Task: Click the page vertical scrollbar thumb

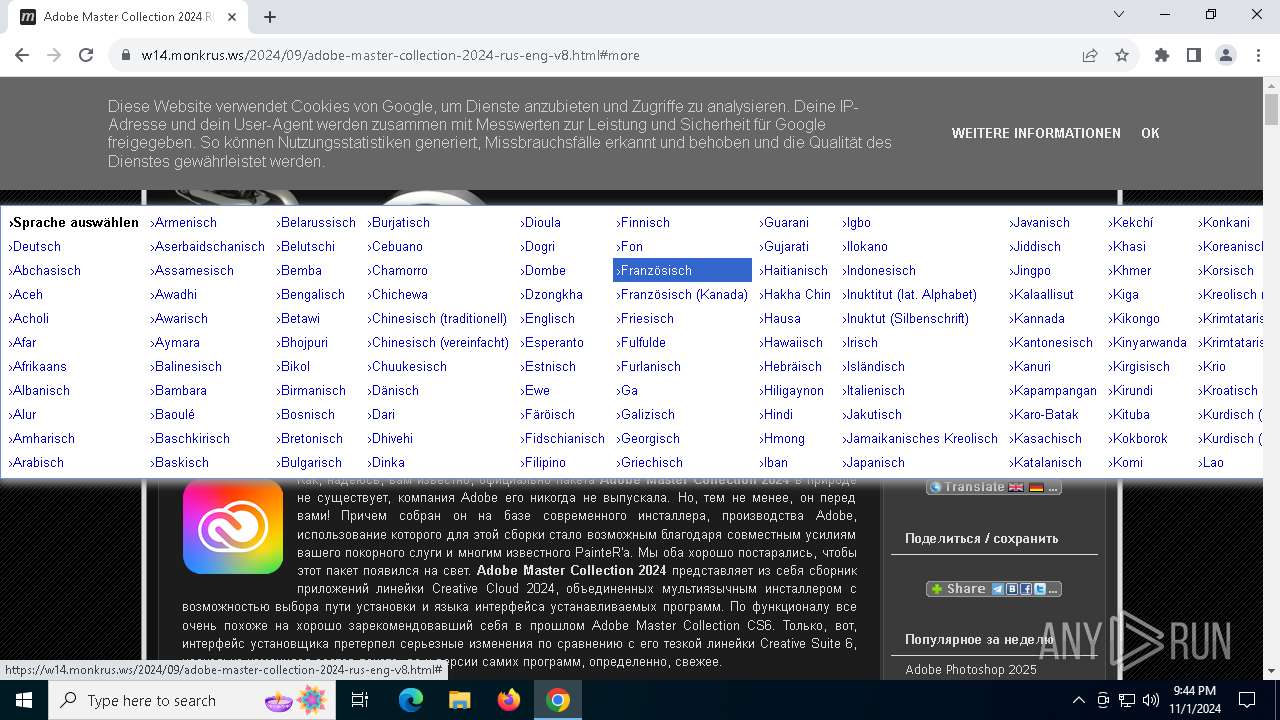Action: [1271, 110]
